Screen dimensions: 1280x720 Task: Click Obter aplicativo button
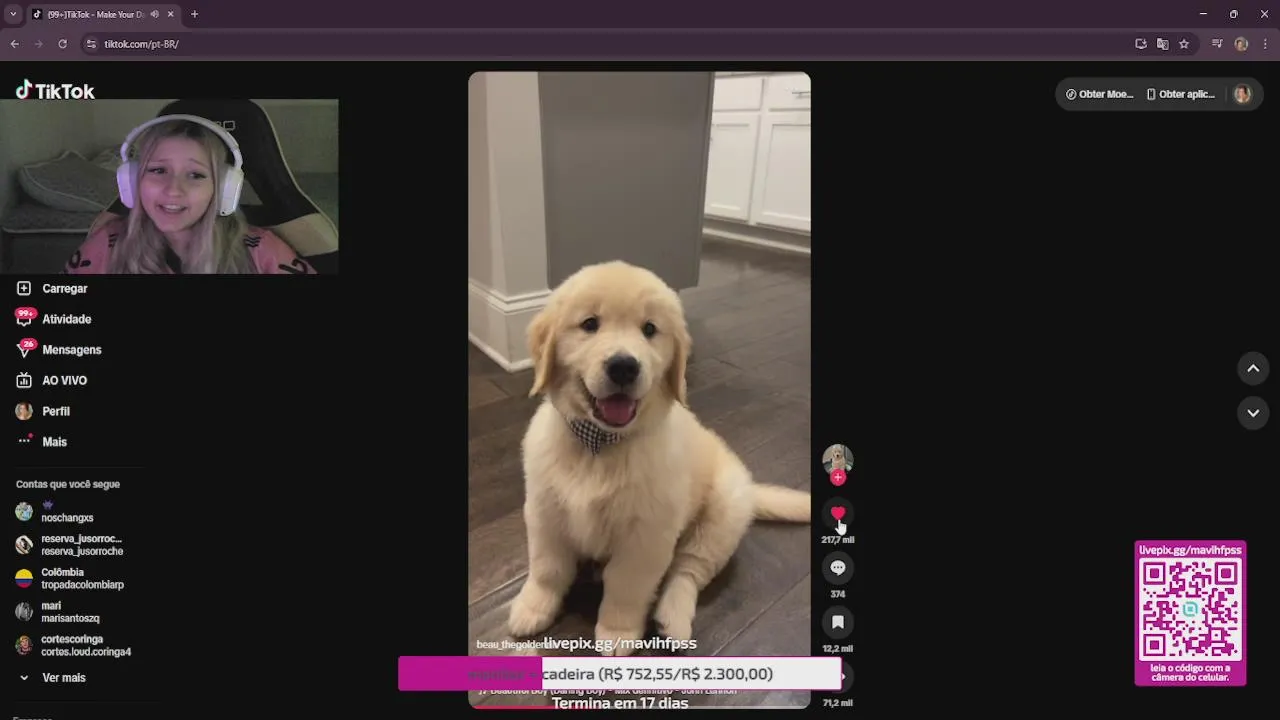[1180, 94]
